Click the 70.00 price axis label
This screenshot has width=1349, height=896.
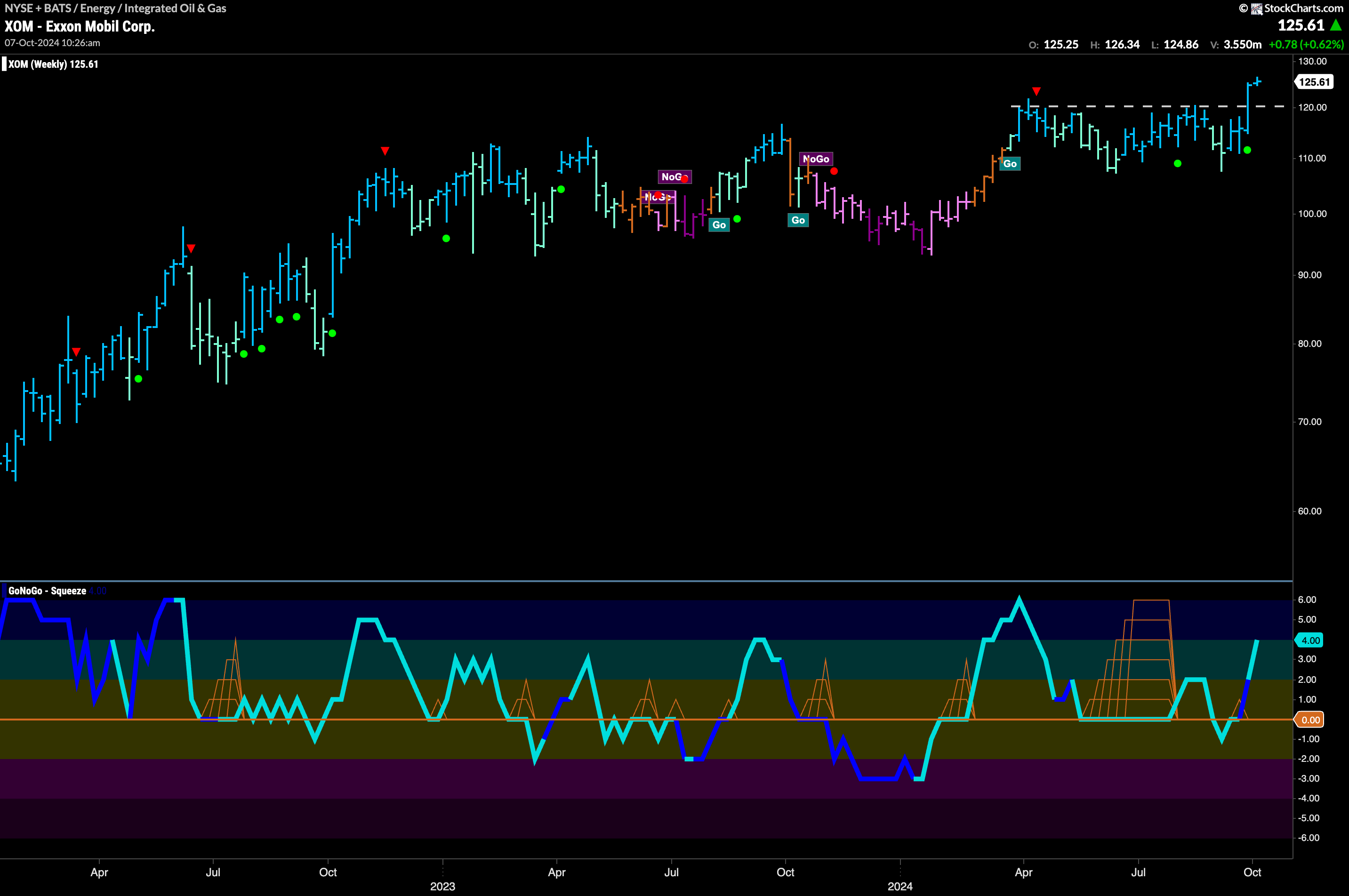1309,422
